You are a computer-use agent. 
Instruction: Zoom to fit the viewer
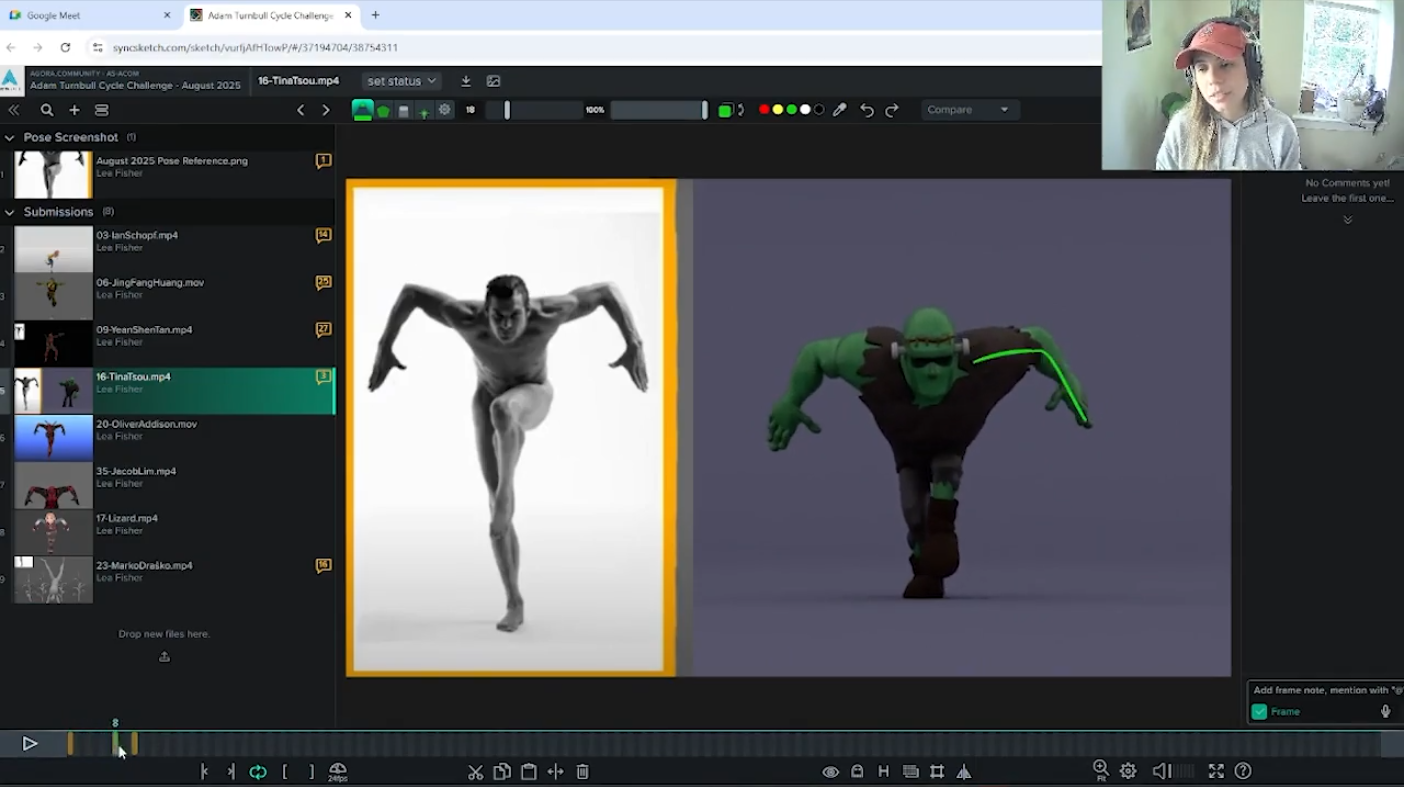pyautogui.click(x=1101, y=770)
